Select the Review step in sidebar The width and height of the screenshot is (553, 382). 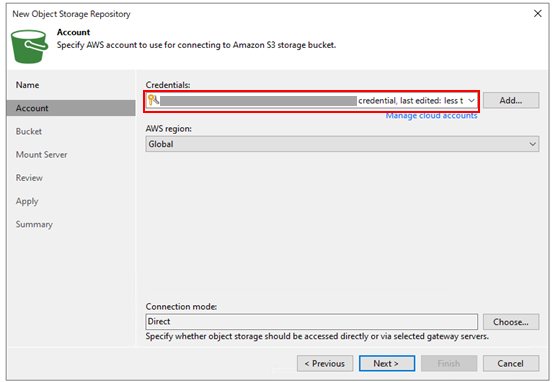[29, 178]
